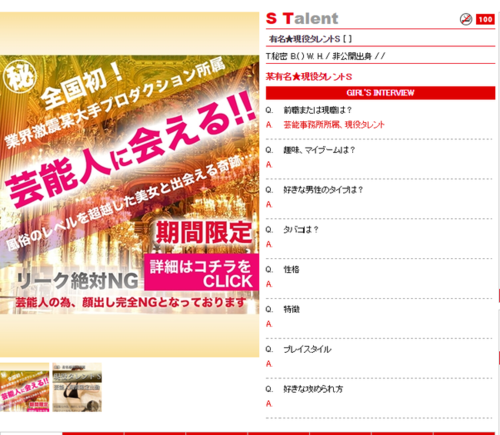
Task: Open the first golden banner thumbnail
Action: (24, 387)
